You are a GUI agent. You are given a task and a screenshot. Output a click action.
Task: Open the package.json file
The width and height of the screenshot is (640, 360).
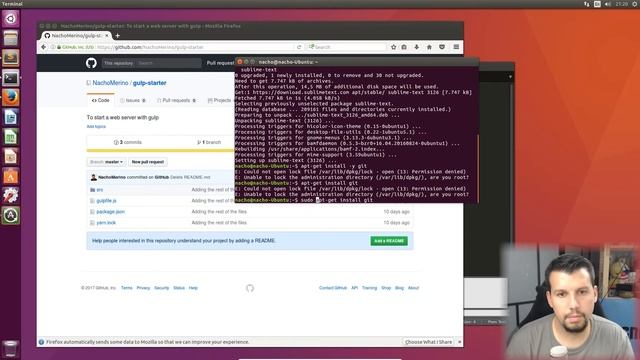click(111, 212)
